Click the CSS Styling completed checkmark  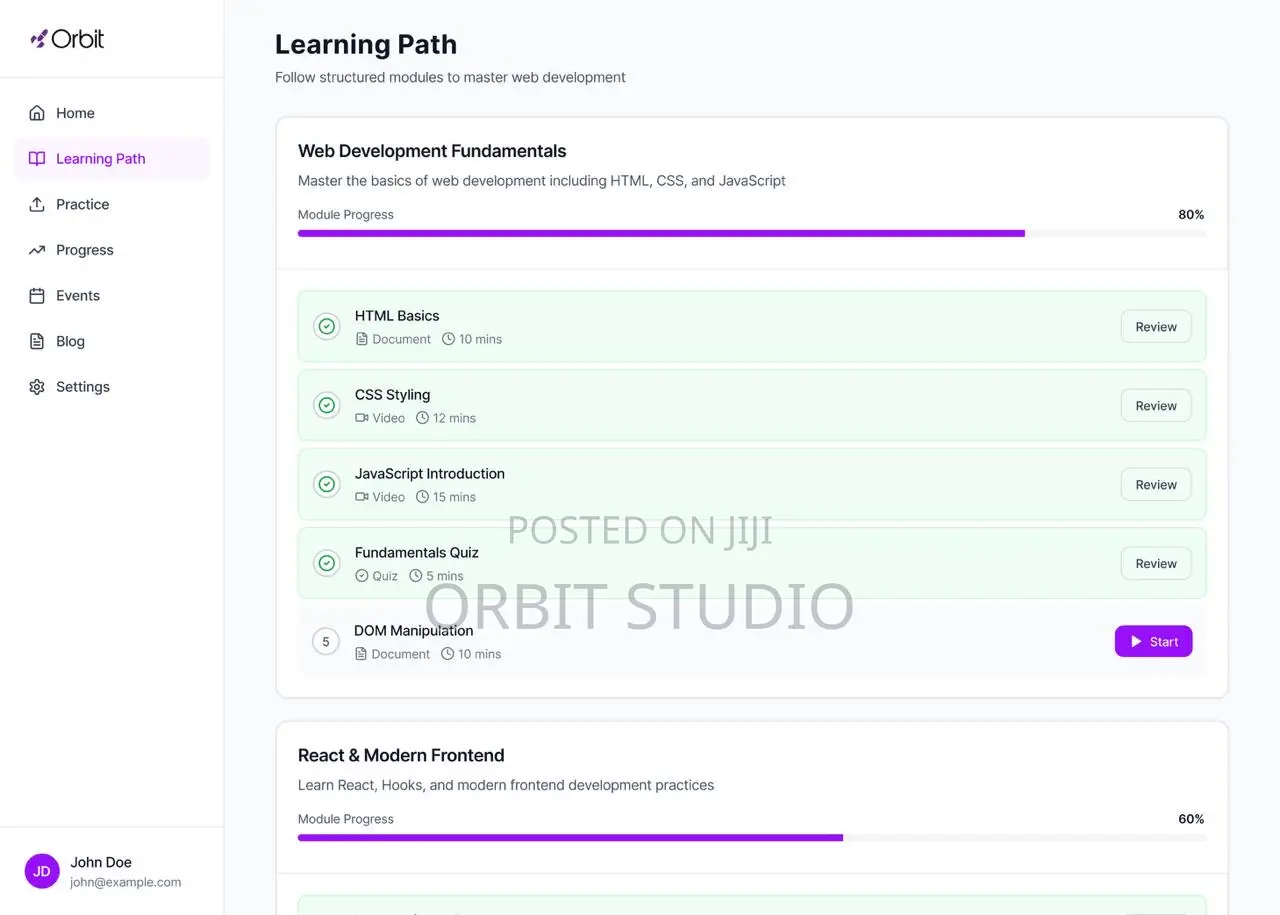326,405
